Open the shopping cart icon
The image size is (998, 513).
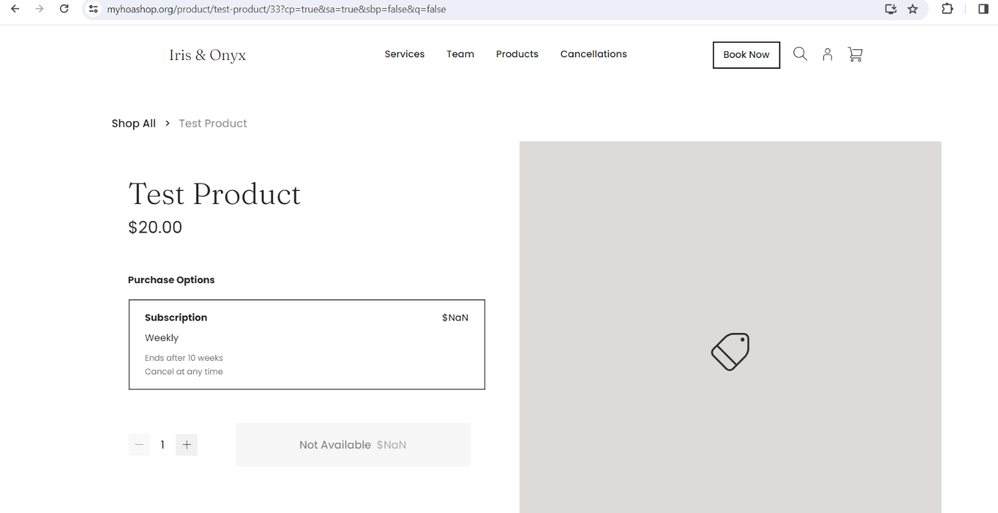855,55
